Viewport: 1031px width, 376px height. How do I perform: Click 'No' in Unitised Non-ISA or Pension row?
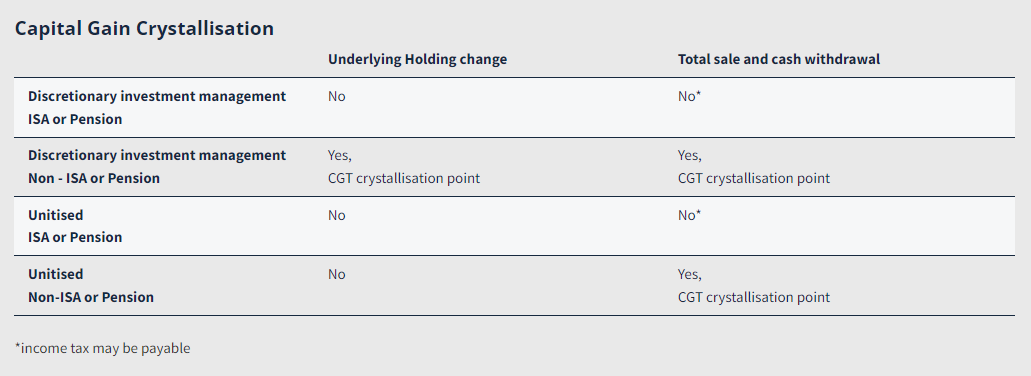pos(337,274)
